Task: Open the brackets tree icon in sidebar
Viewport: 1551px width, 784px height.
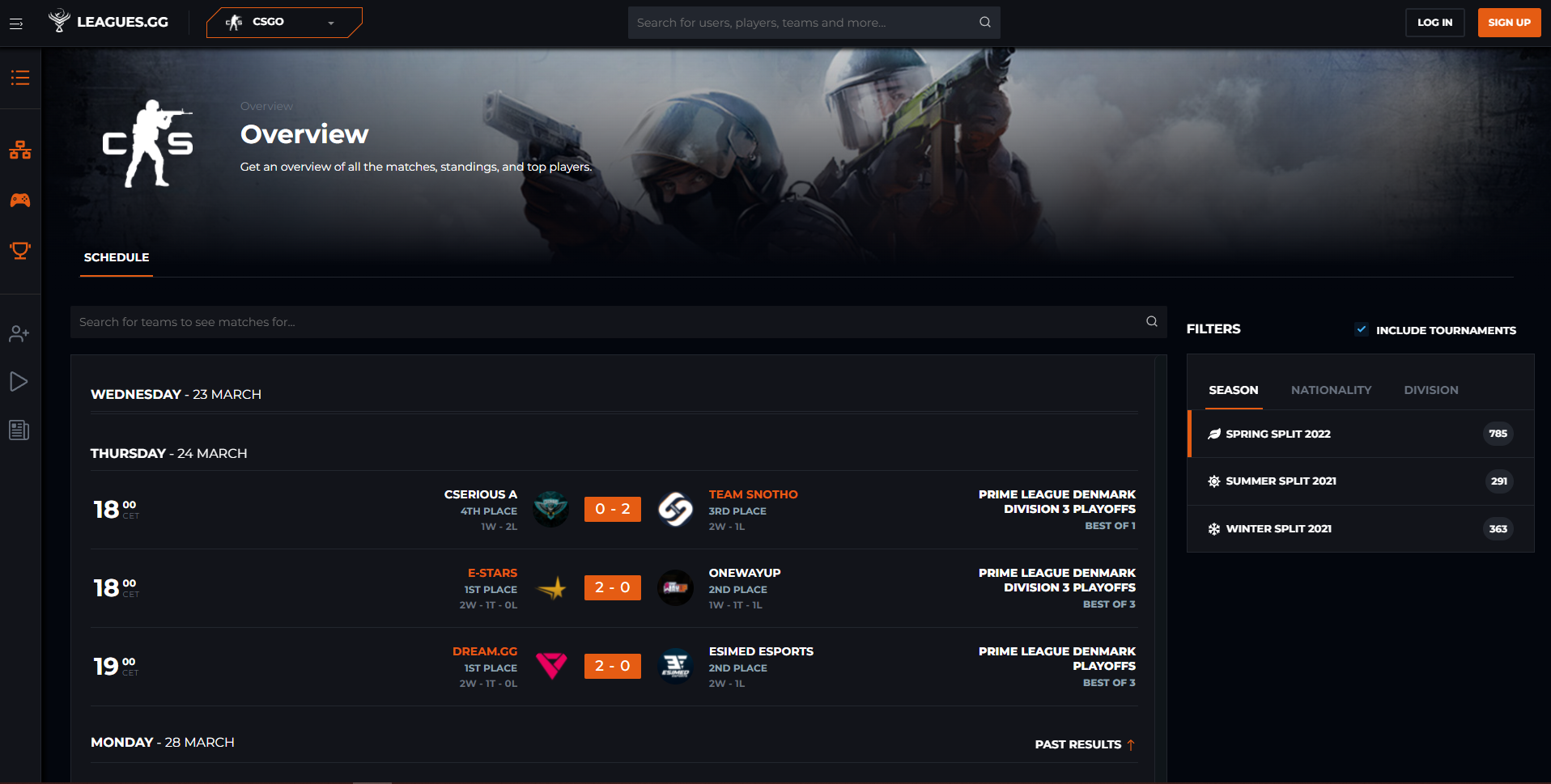Action: [20, 150]
